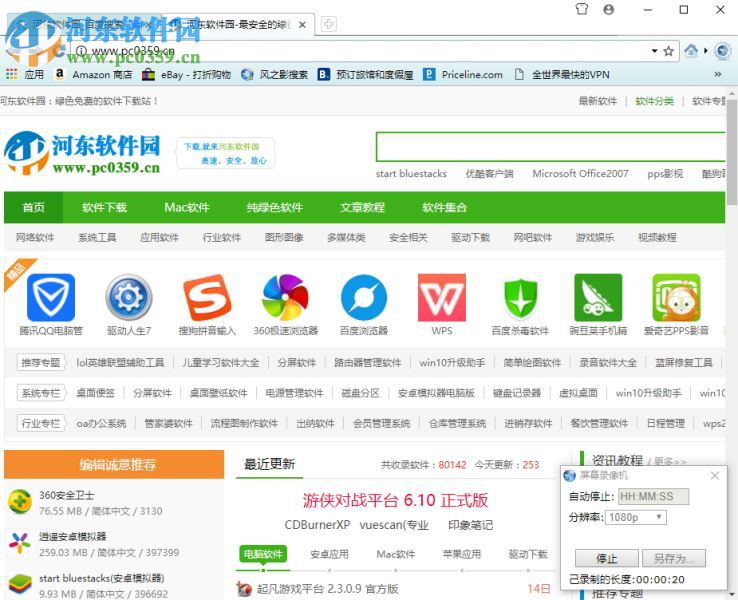Click the green site search box
Screen dimensions: 738x600
(x=551, y=147)
